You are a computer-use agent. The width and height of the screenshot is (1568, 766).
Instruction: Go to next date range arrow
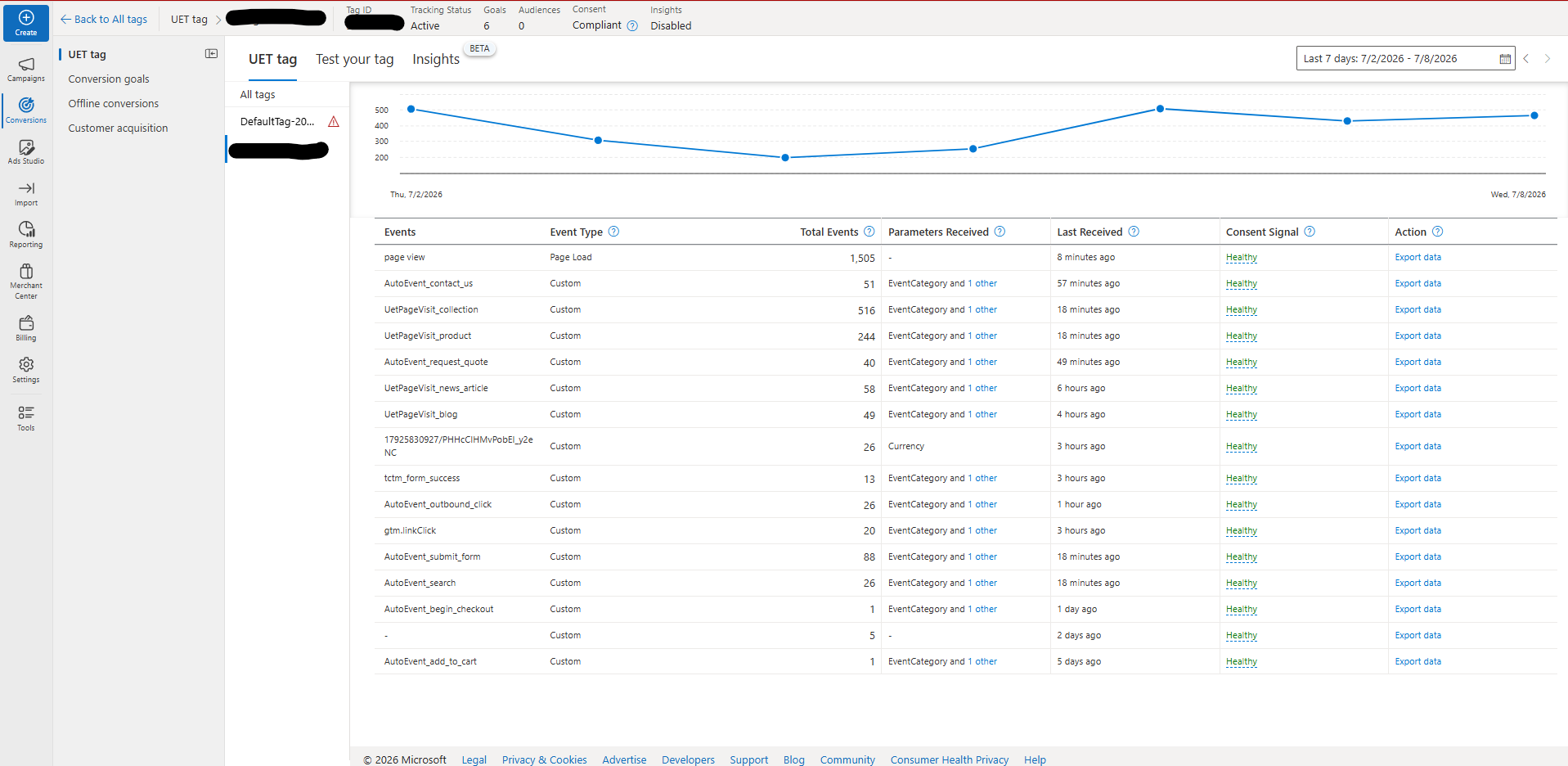point(1548,59)
